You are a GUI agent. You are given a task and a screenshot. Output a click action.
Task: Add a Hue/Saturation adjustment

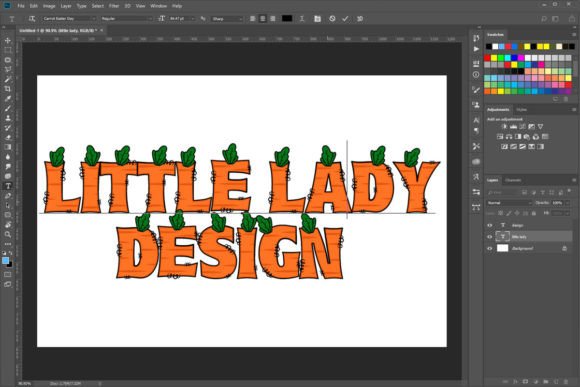(500, 137)
